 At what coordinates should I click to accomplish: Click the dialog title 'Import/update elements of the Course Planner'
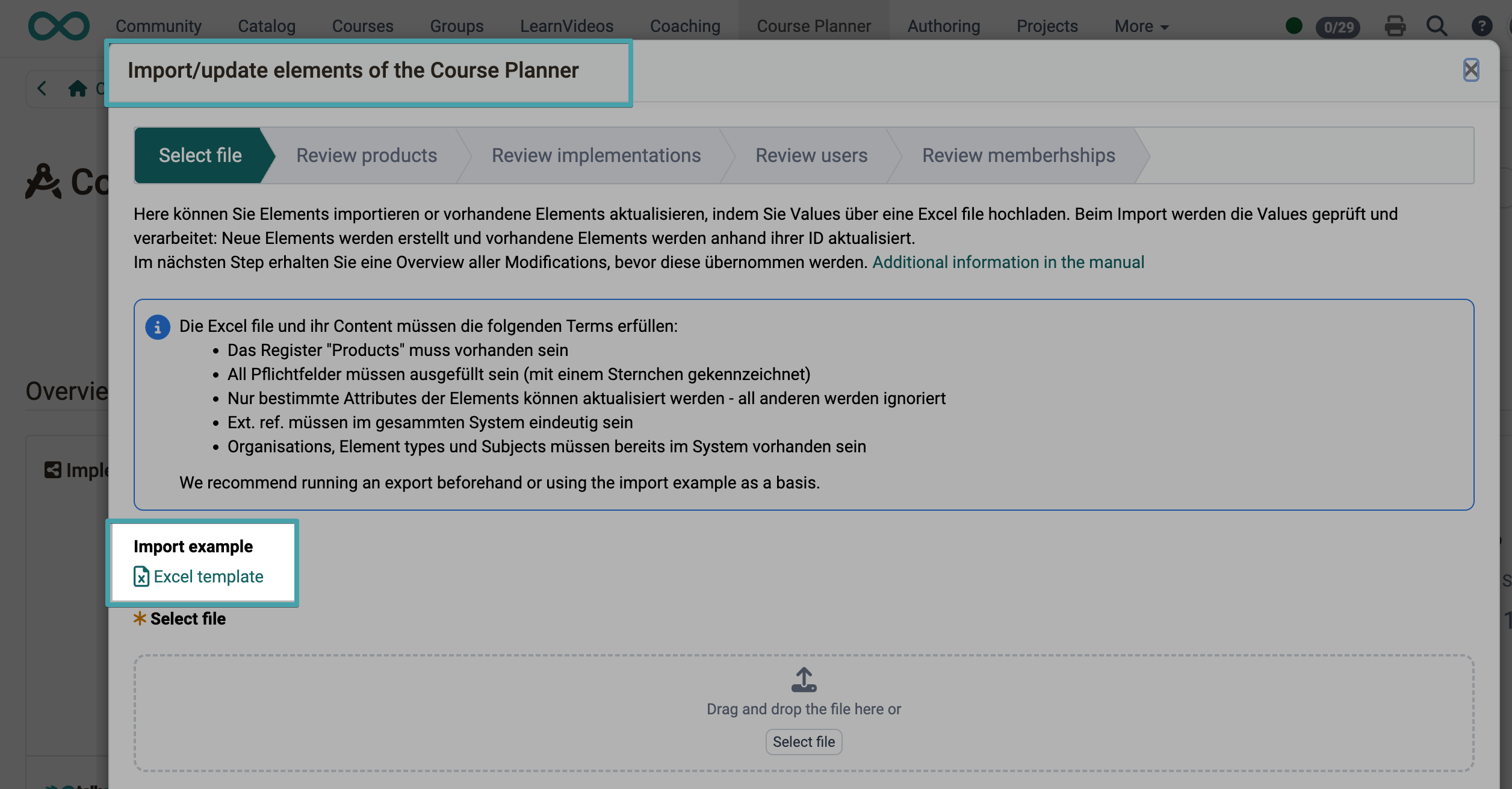point(353,70)
